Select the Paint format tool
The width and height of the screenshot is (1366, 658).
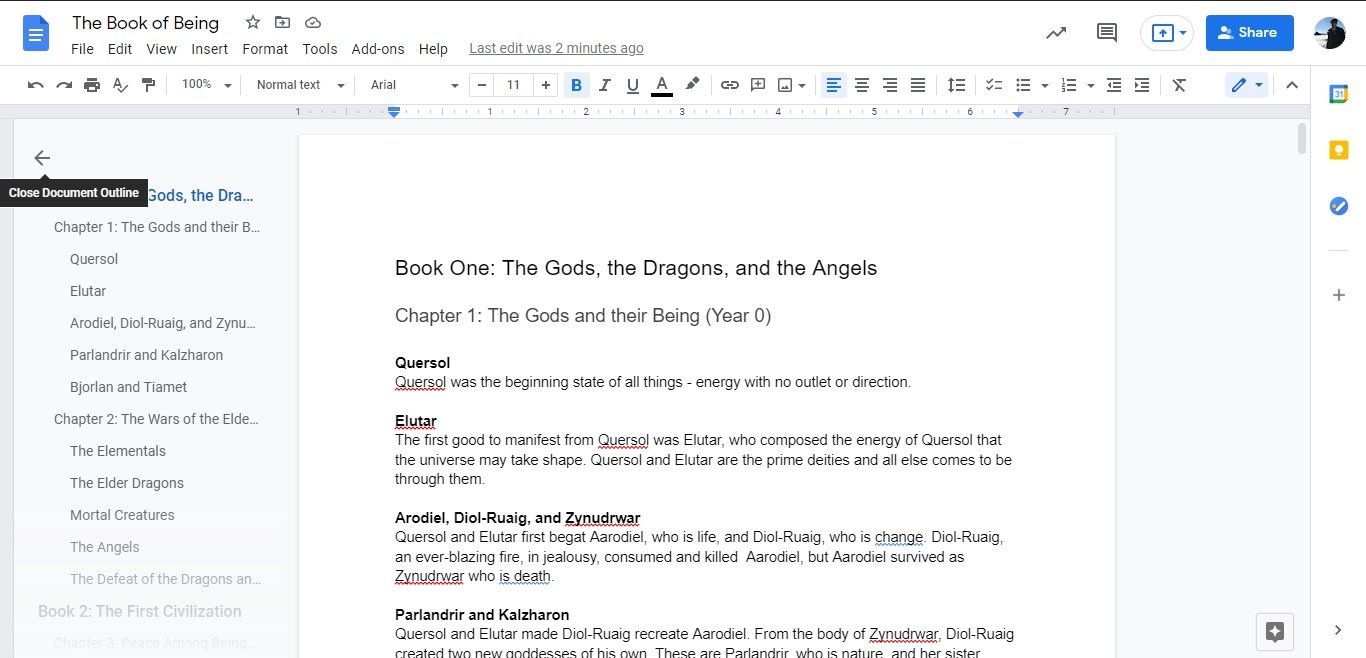click(148, 85)
